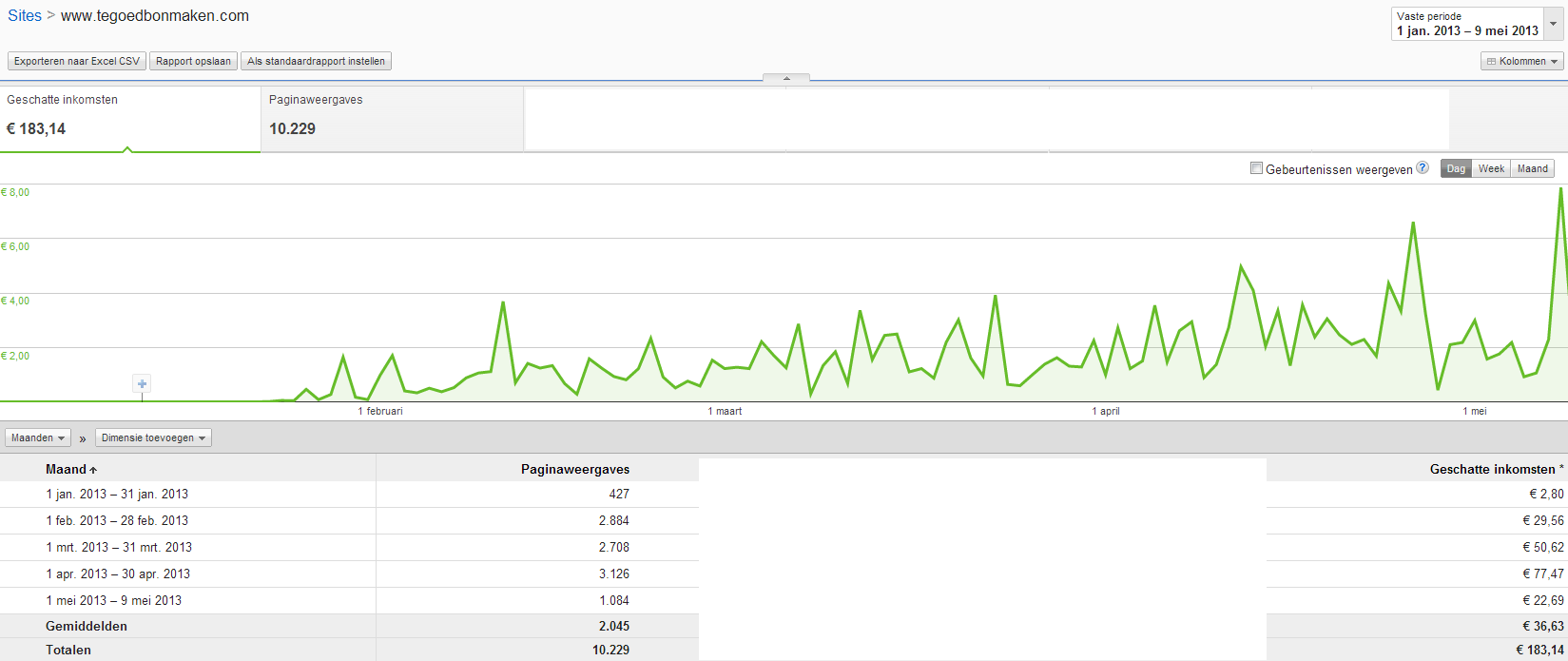Image resolution: width=1568 pixels, height=661 pixels.
Task: Click the pageviews value 3.126
Action: pos(613,574)
